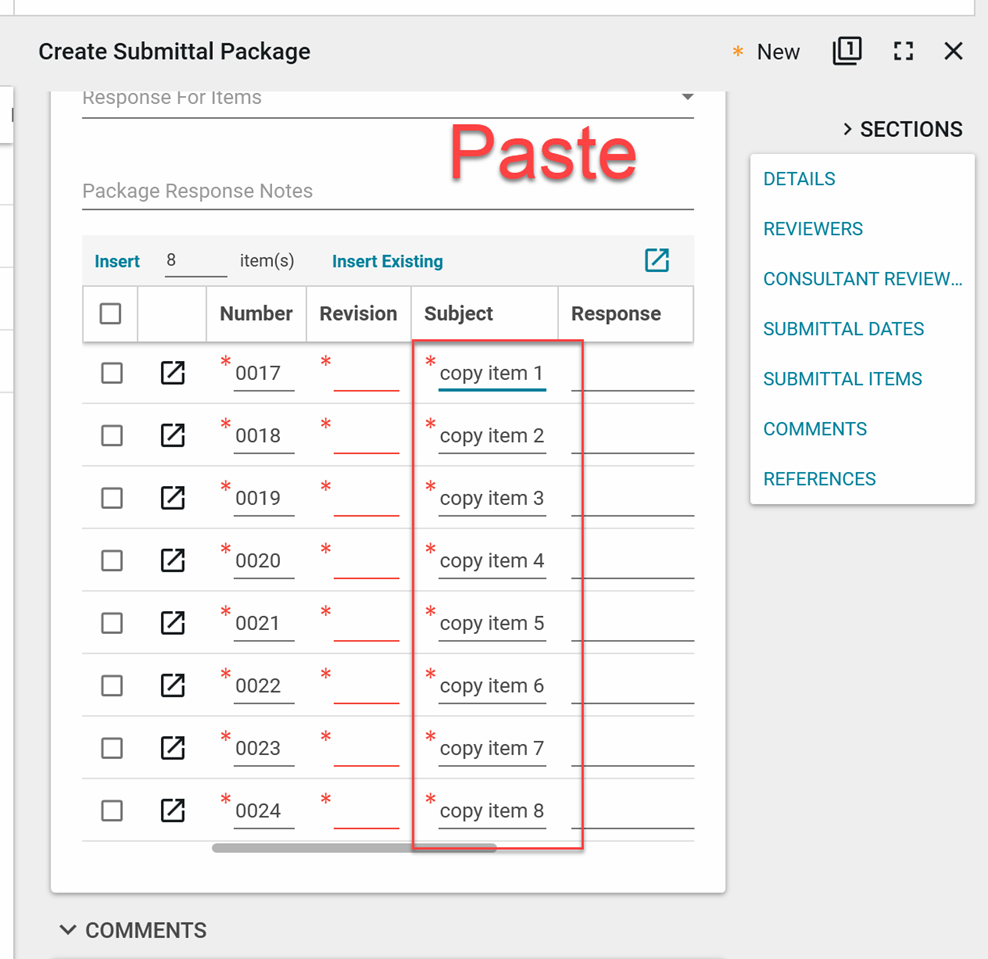Collapse the SECTIONS panel chevron
Viewport: 988px width, 959px height.
(847, 129)
